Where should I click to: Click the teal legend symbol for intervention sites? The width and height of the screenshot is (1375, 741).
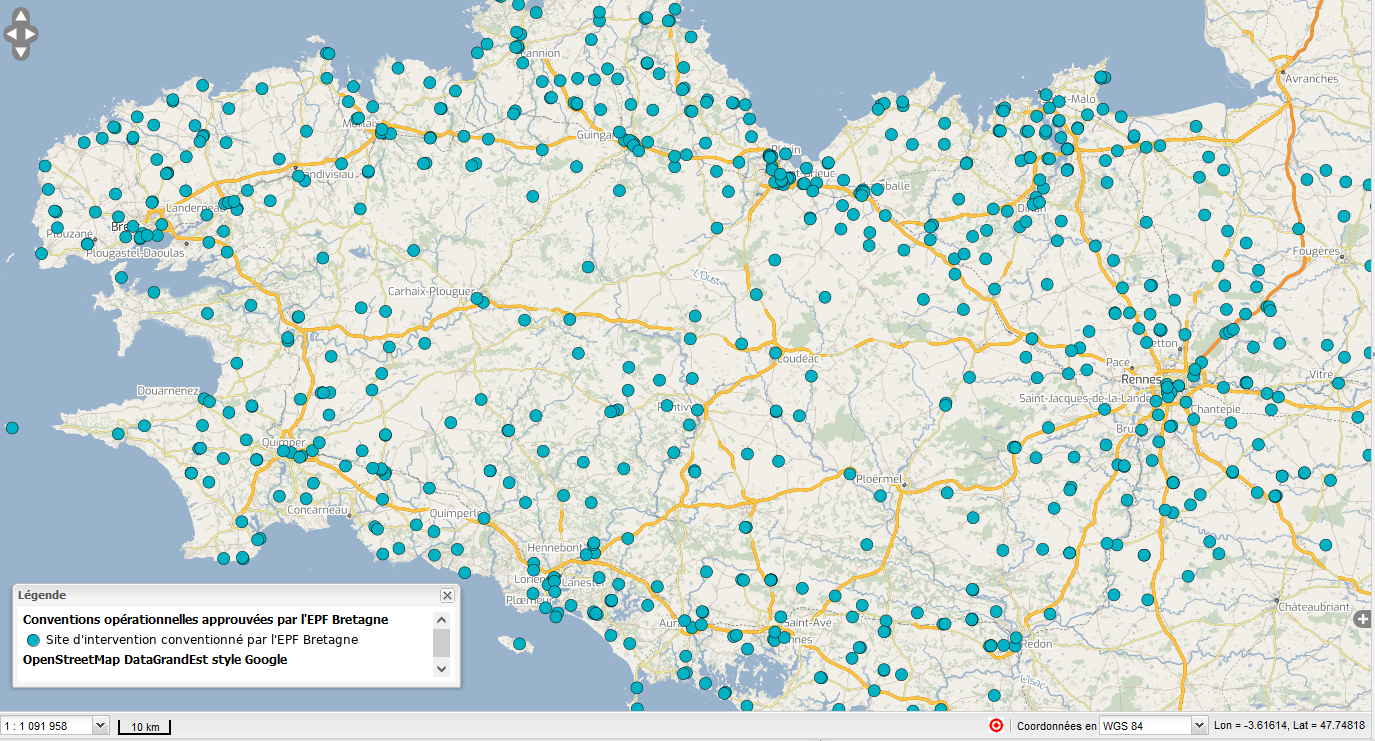(x=33, y=640)
